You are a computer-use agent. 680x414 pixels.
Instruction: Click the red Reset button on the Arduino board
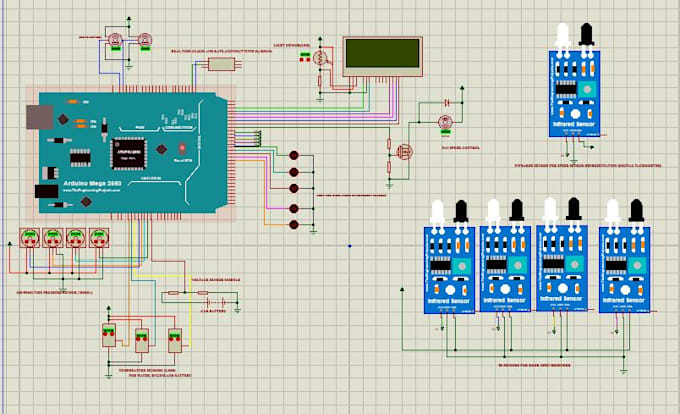[x=182, y=149]
